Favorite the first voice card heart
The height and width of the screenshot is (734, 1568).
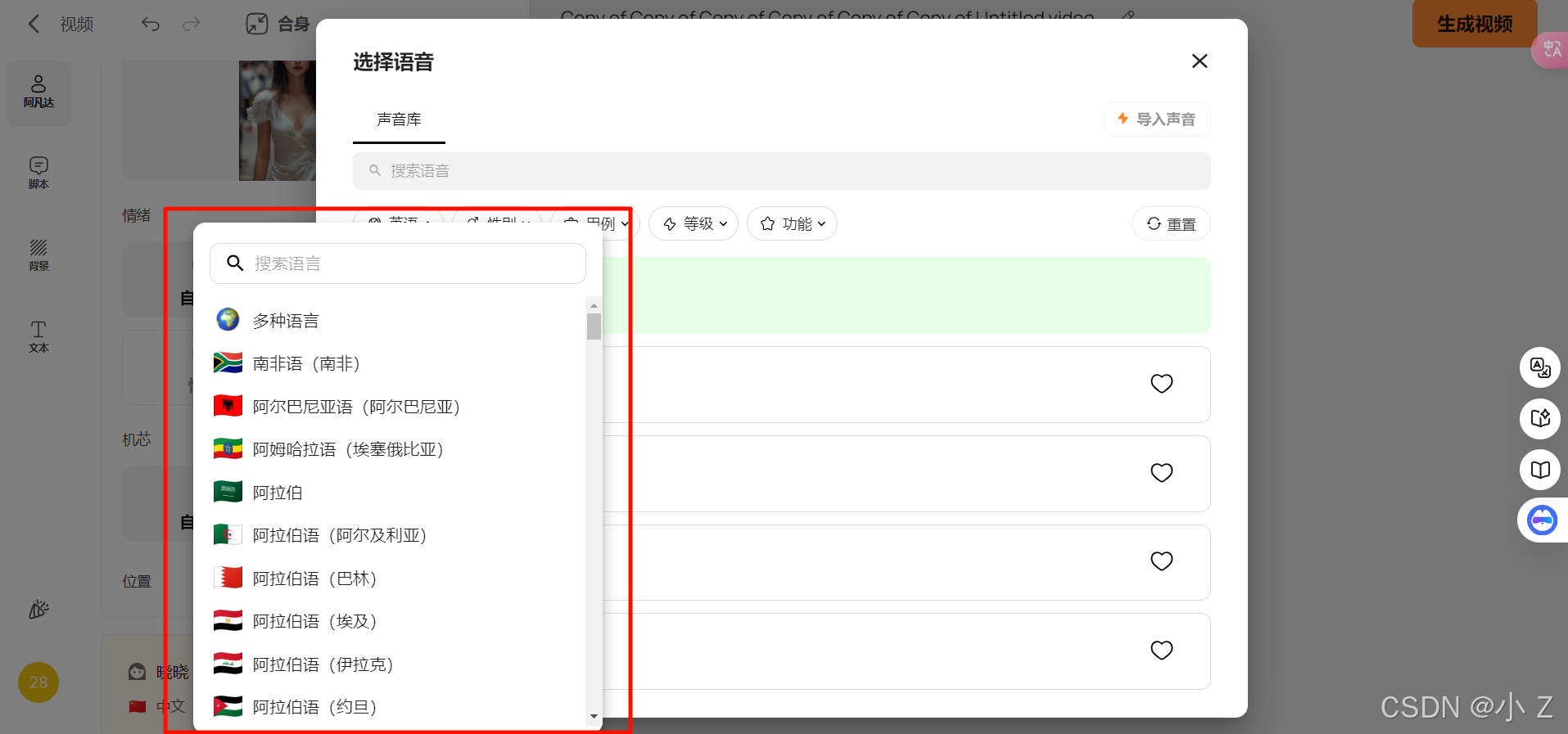[x=1162, y=384]
